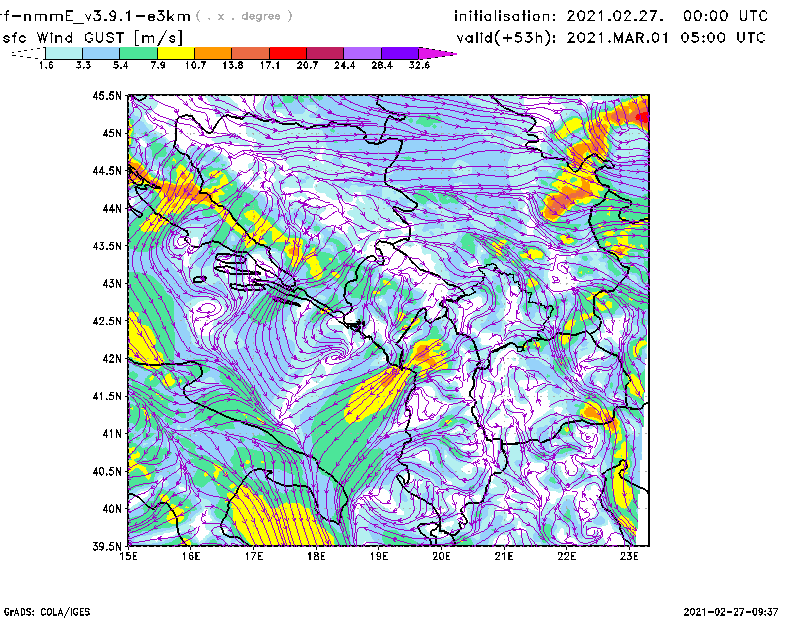The image size is (800, 618).
Task: Click the "40N" latitude label
Action: point(112,509)
